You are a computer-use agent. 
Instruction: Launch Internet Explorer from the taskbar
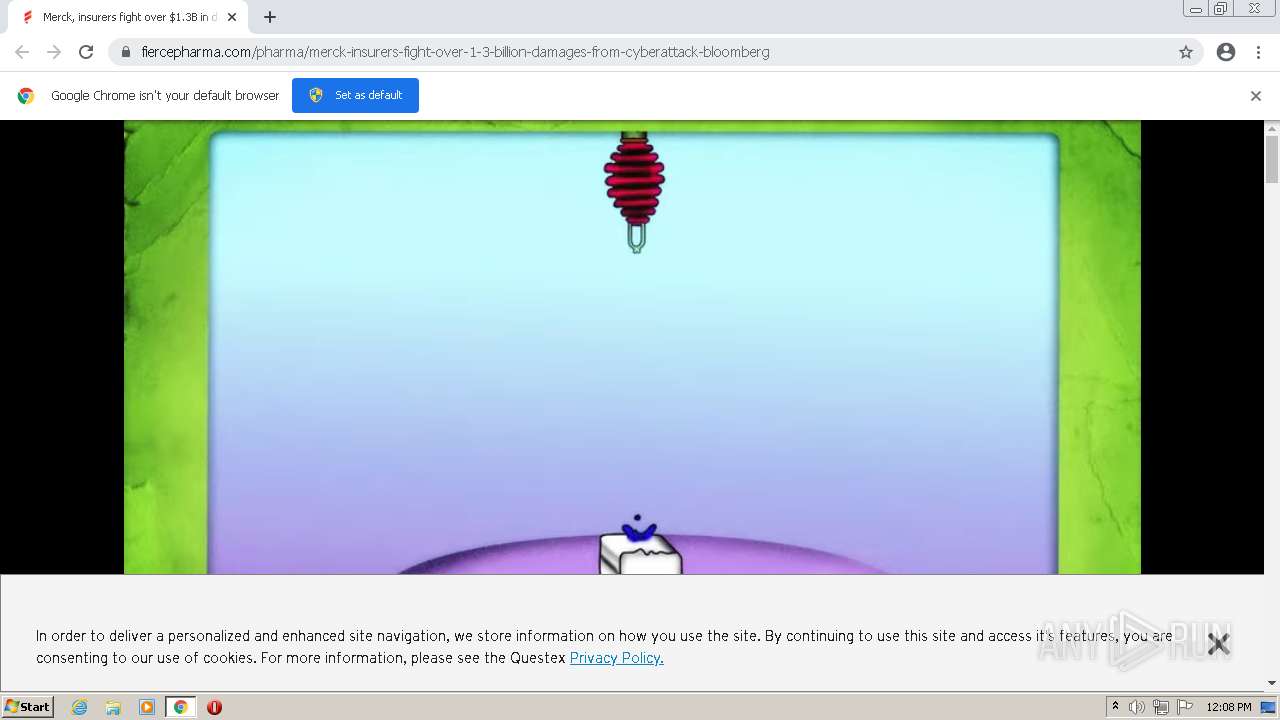click(80, 707)
